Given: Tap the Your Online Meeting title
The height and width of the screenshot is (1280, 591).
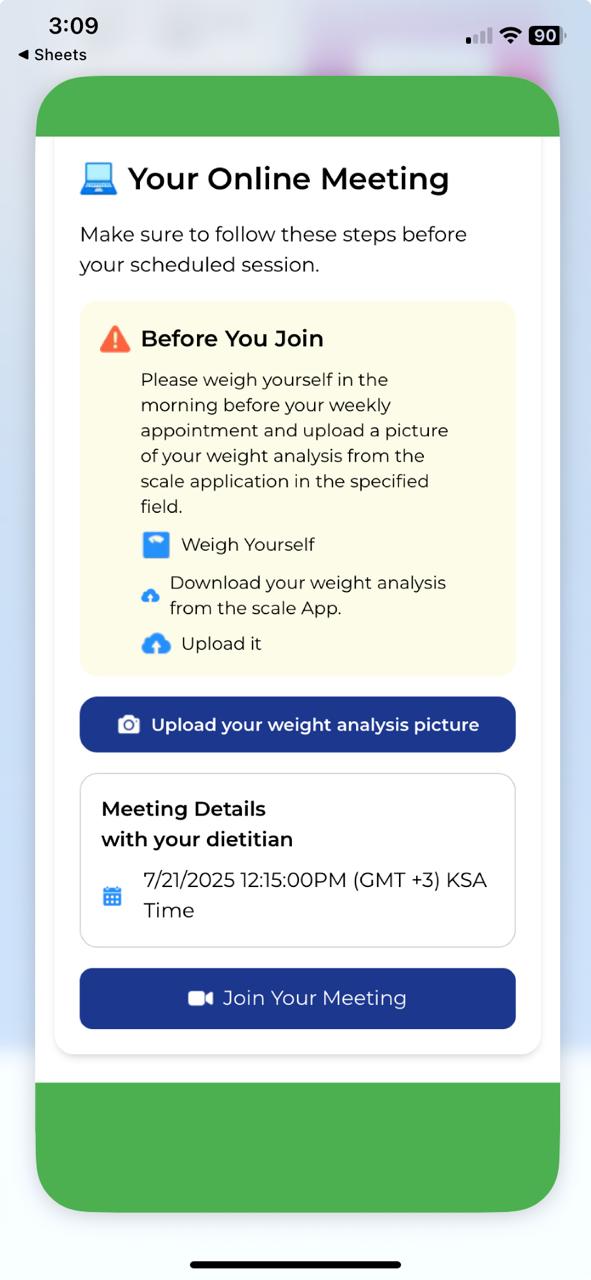Looking at the screenshot, I should coord(288,179).
